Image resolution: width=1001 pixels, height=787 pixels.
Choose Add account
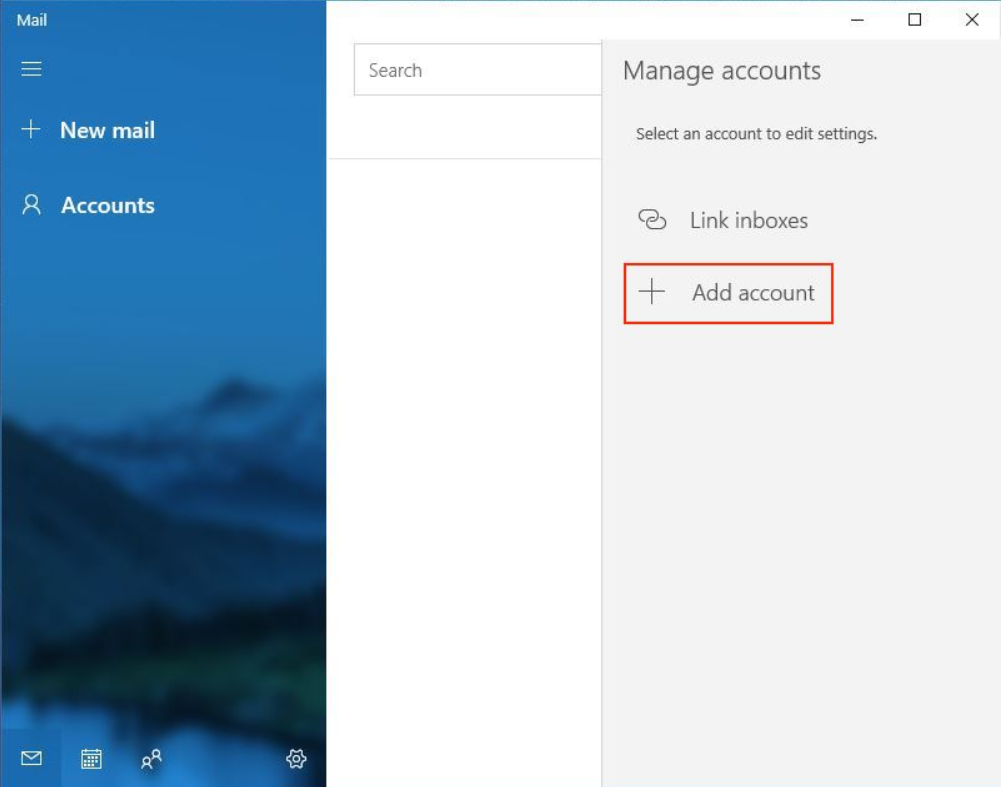click(728, 293)
